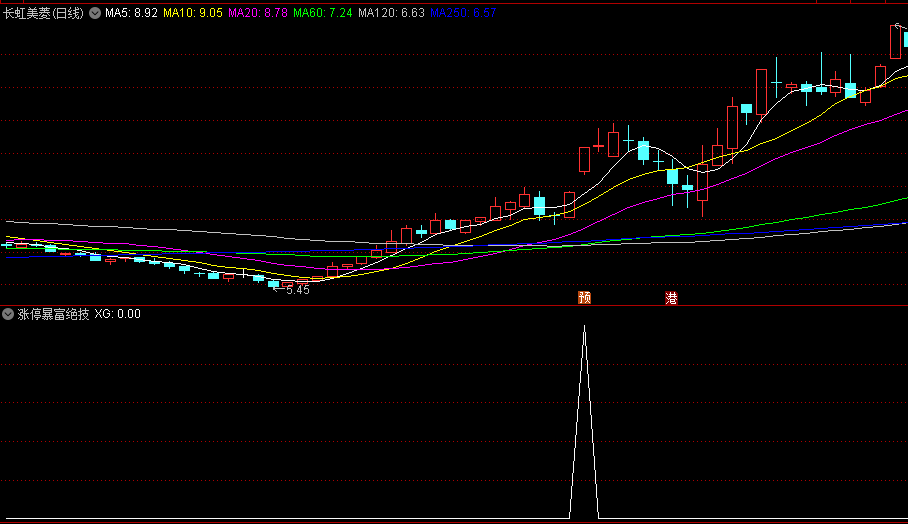Image resolution: width=908 pixels, height=524 pixels.
Task: Click the MA10: 9.05 label
Action: 193,13
